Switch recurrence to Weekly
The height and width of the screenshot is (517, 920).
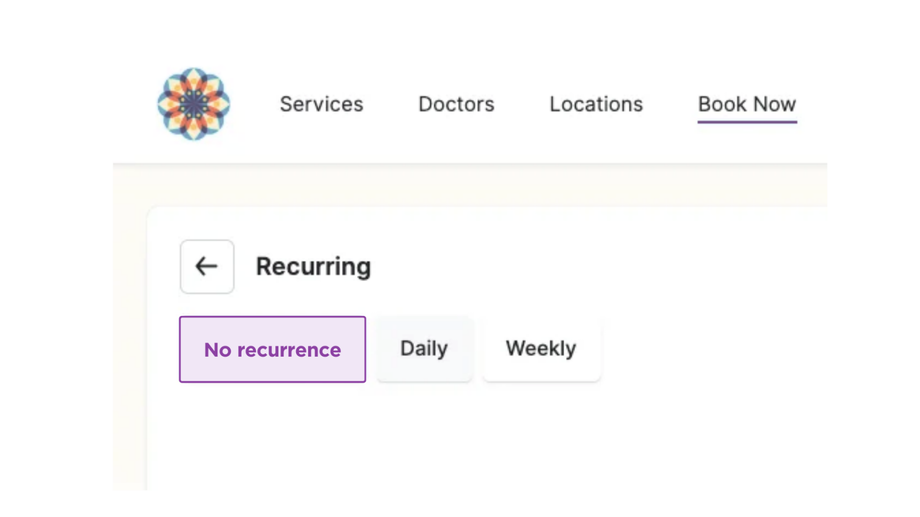point(541,349)
